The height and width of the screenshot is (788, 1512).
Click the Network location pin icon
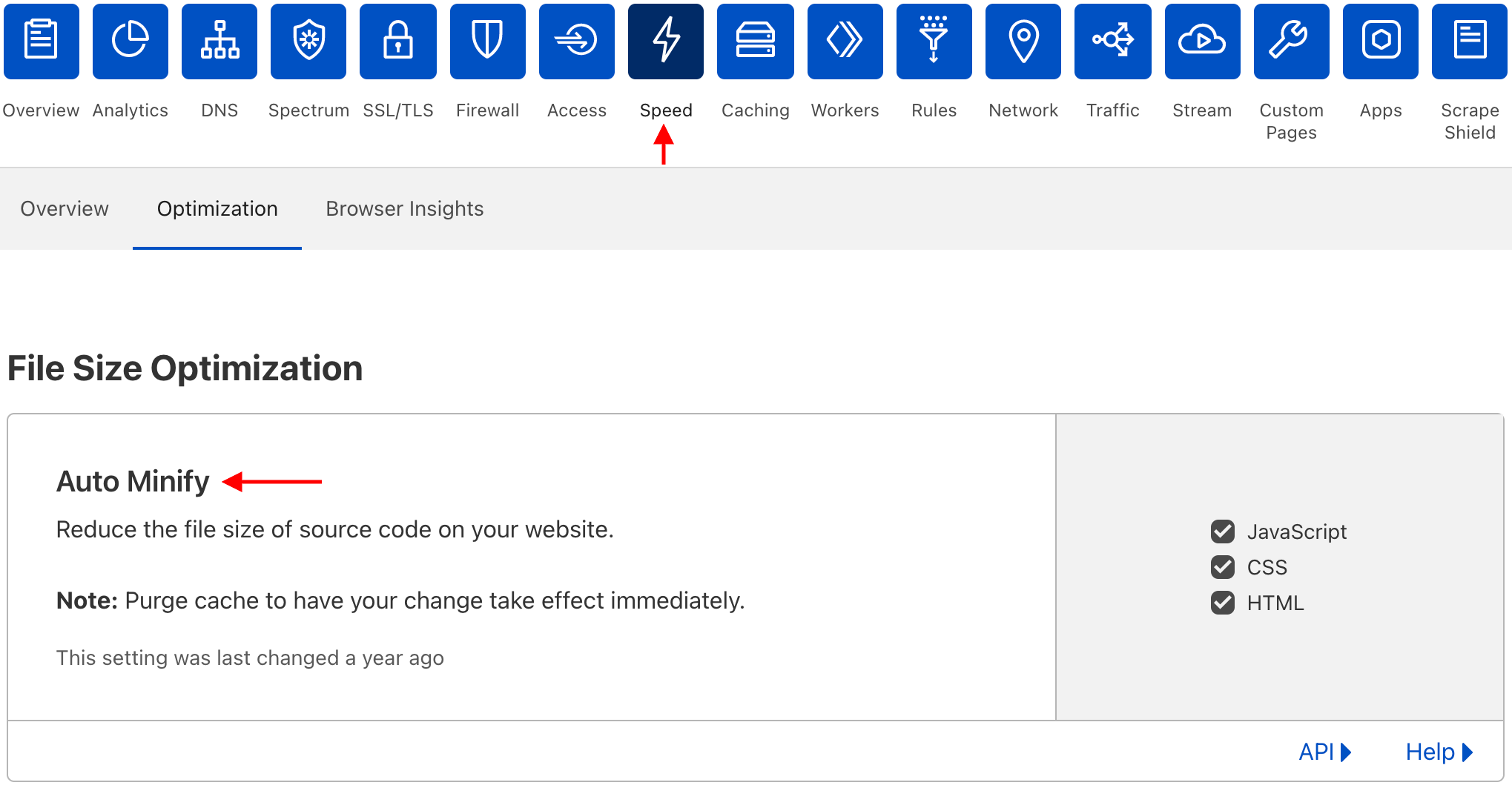1023,41
